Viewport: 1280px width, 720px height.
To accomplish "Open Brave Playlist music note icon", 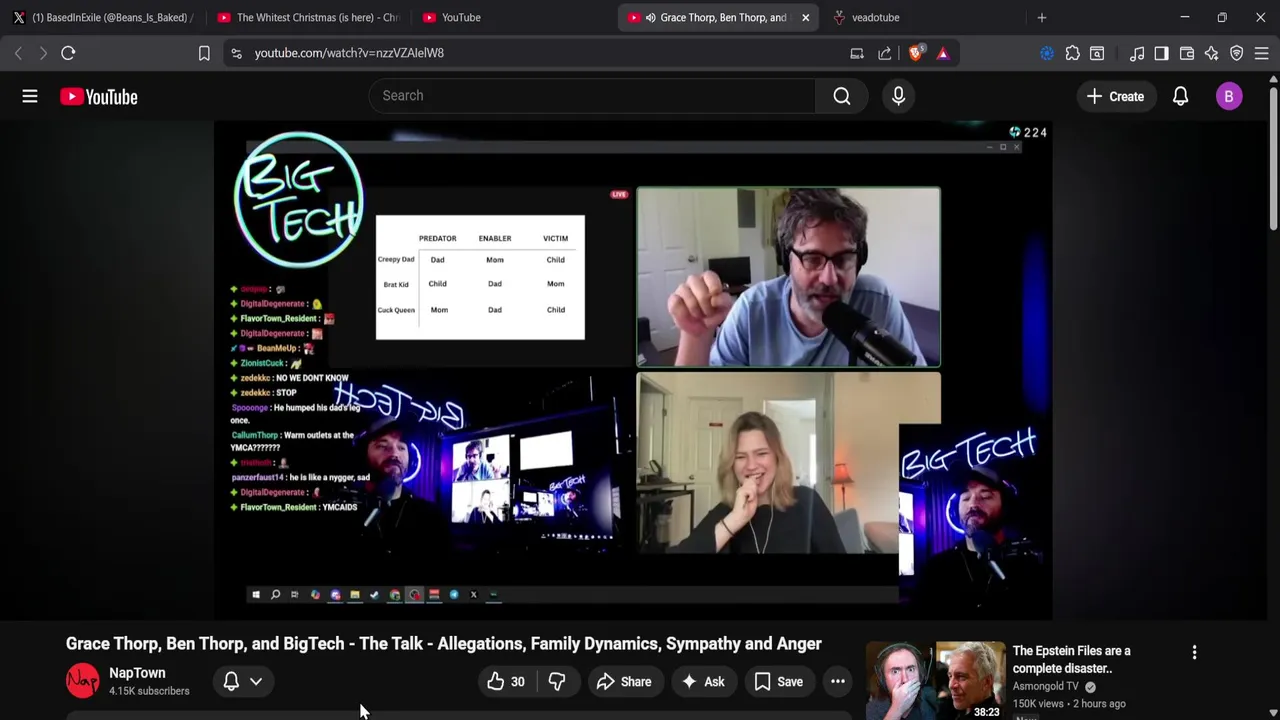I will (1137, 53).
